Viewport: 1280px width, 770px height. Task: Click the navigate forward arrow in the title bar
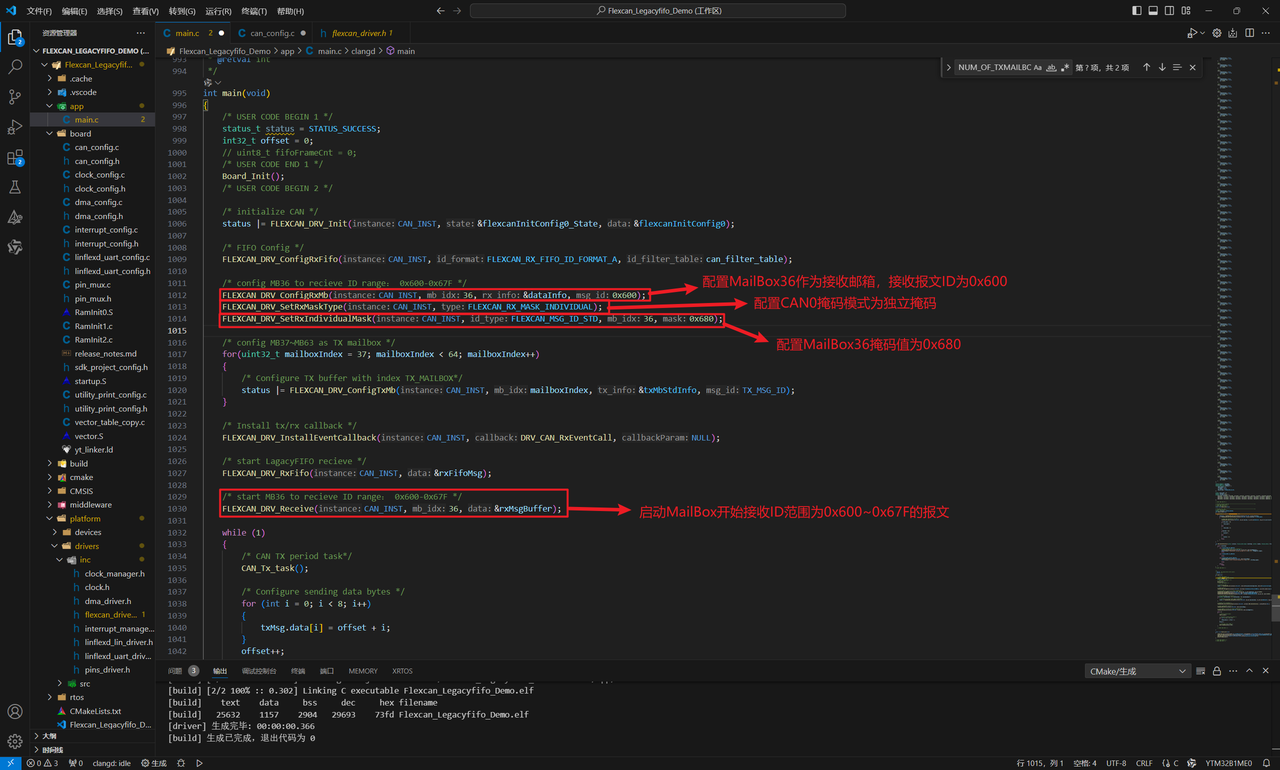(458, 11)
